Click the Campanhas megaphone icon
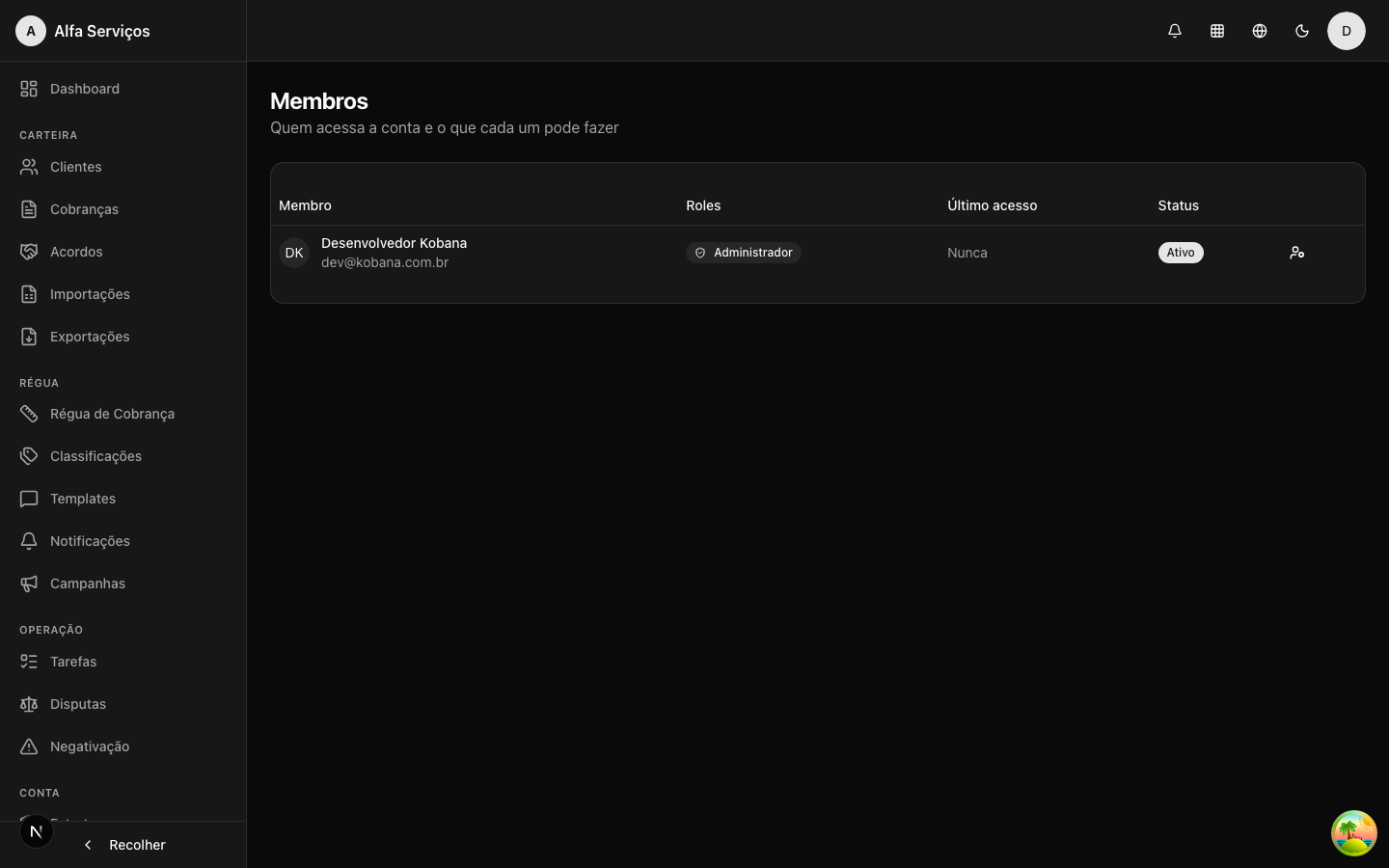The width and height of the screenshot is (1389, 868). [29, 583]
